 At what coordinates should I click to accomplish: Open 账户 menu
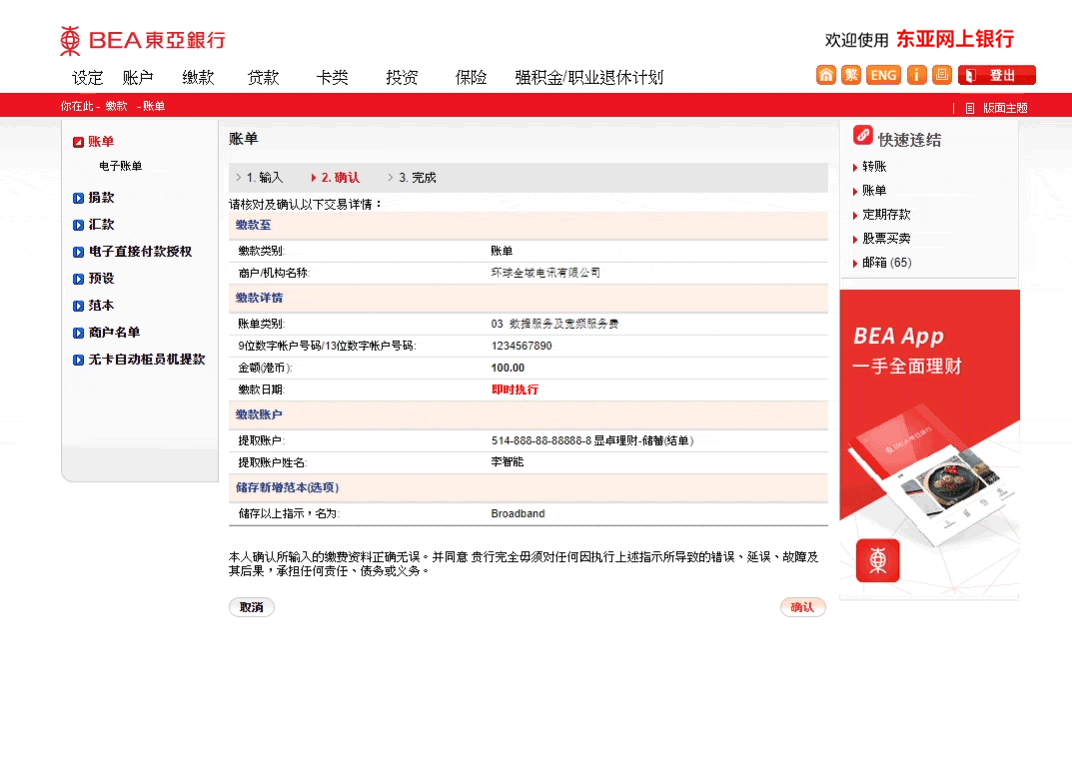138,77
